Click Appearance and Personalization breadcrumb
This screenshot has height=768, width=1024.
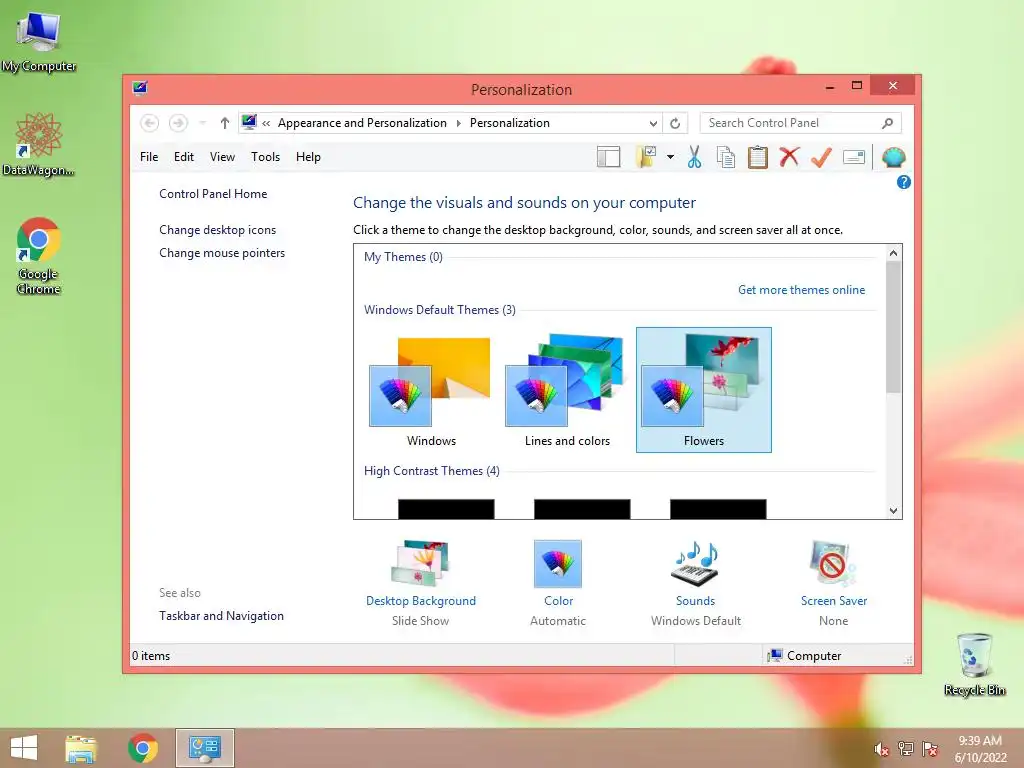click(362, 123)
